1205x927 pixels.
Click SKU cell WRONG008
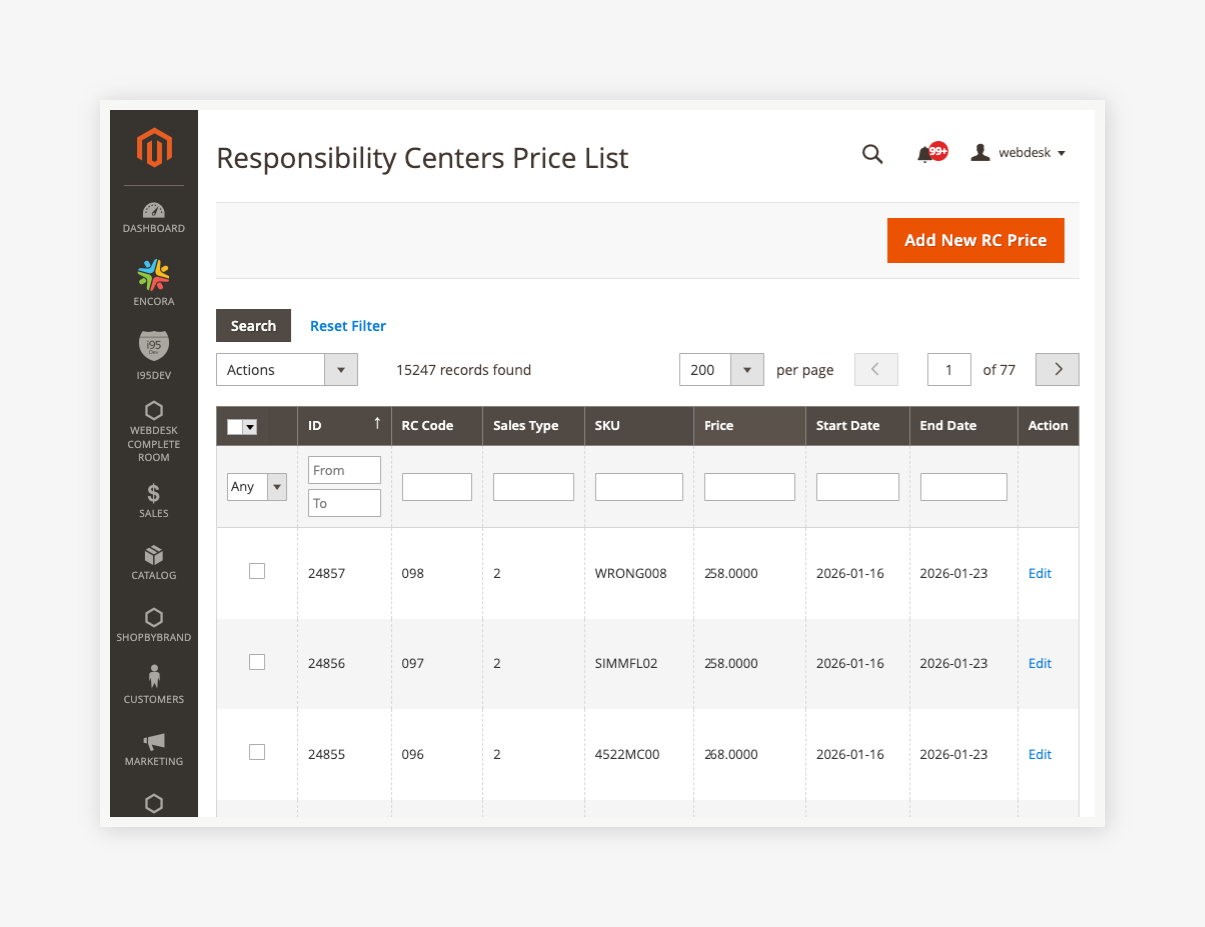(630, 573)
